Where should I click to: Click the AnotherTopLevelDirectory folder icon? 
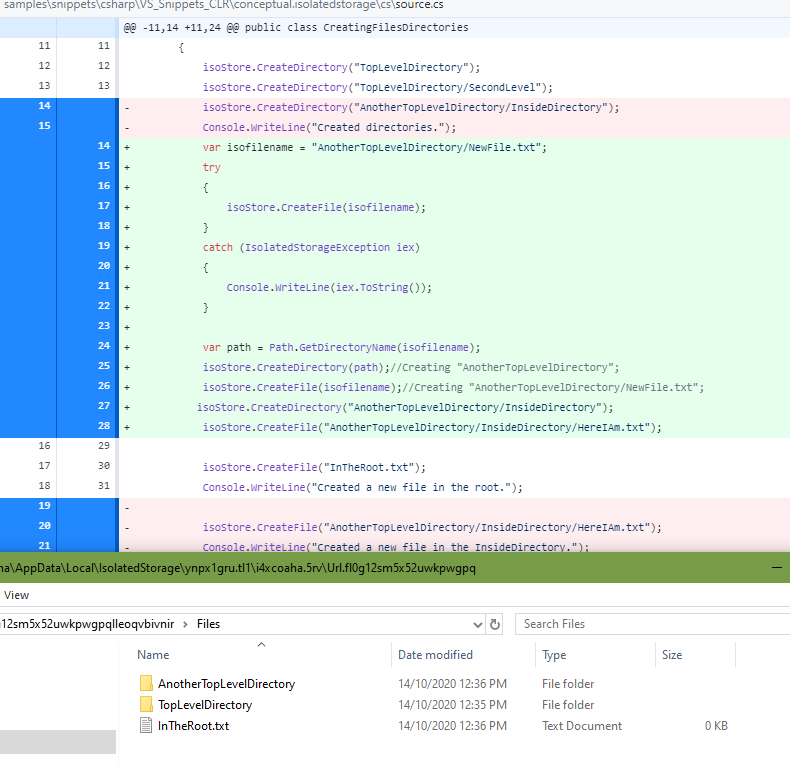(146, 683)
